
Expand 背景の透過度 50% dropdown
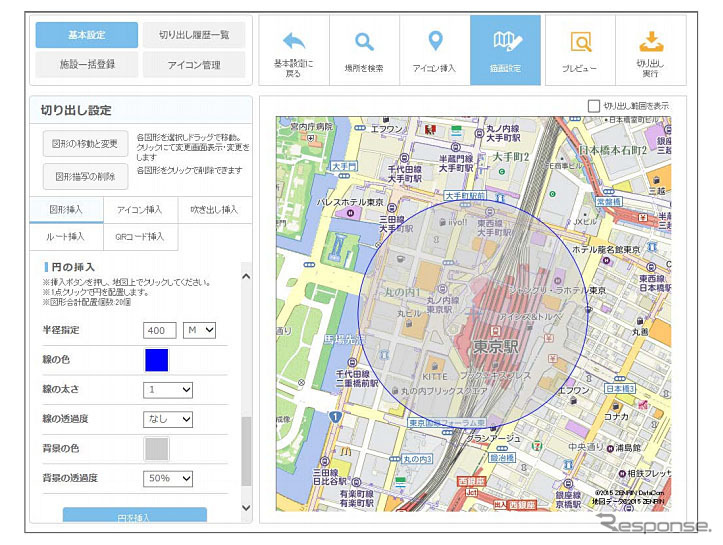point(168,479)
